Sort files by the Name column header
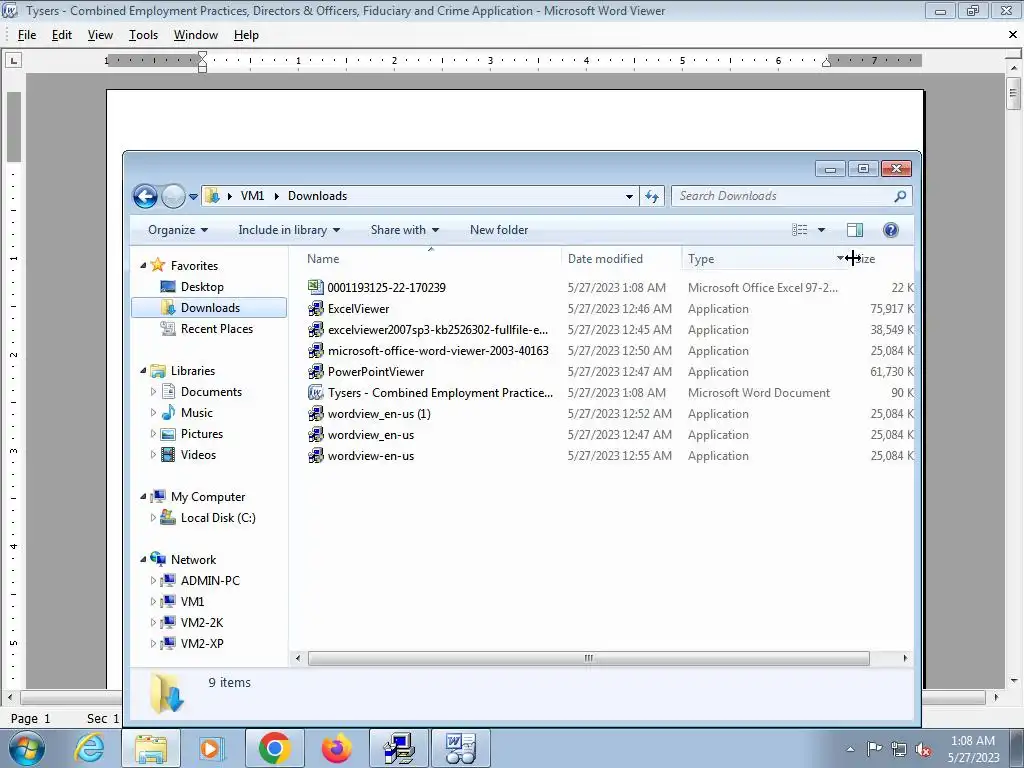The width and height of the screenshot is (1024, 768). click(430, 259)
